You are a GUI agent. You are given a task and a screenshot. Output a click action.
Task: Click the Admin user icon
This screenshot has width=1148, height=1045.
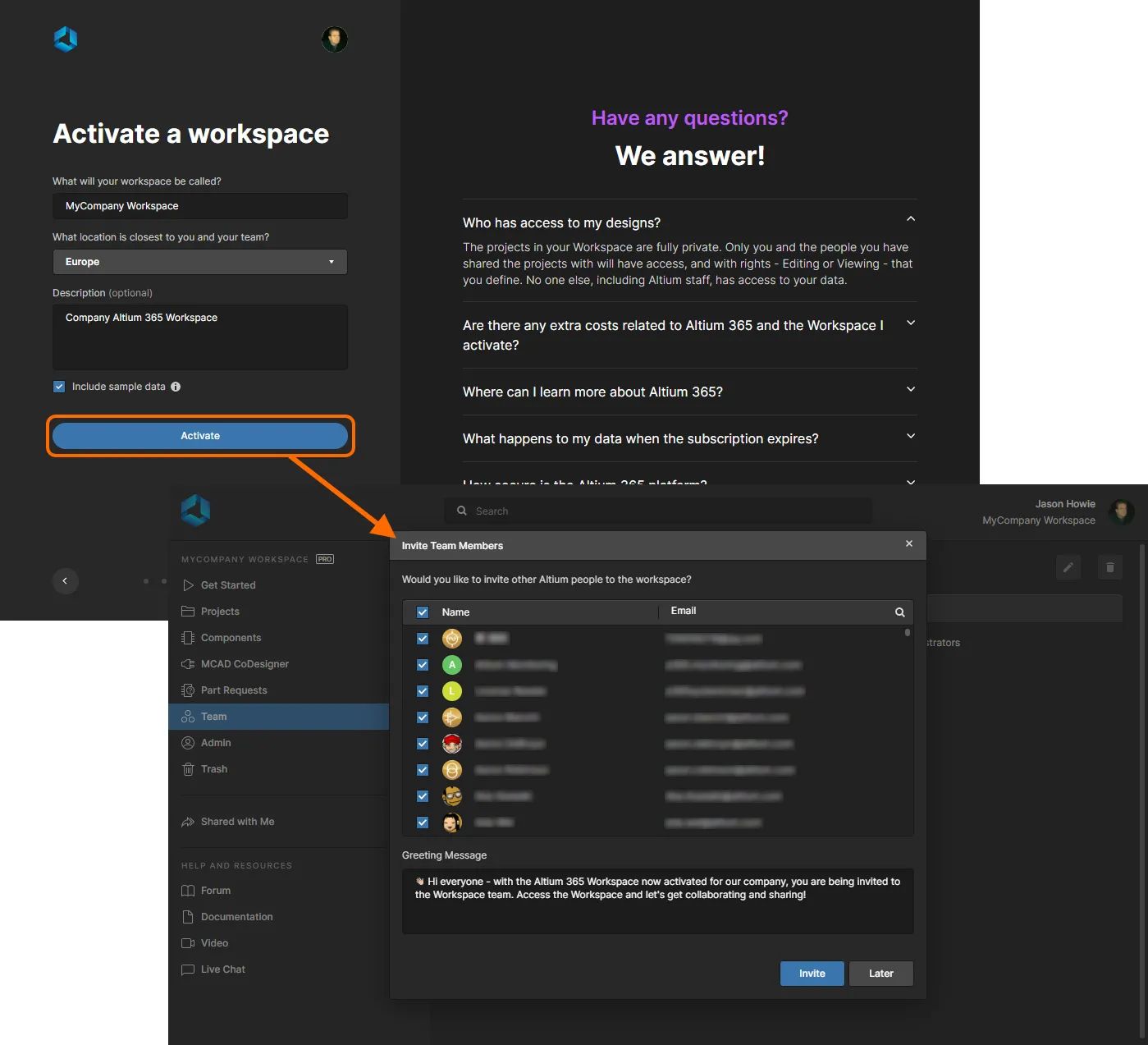tap(188, 743)
